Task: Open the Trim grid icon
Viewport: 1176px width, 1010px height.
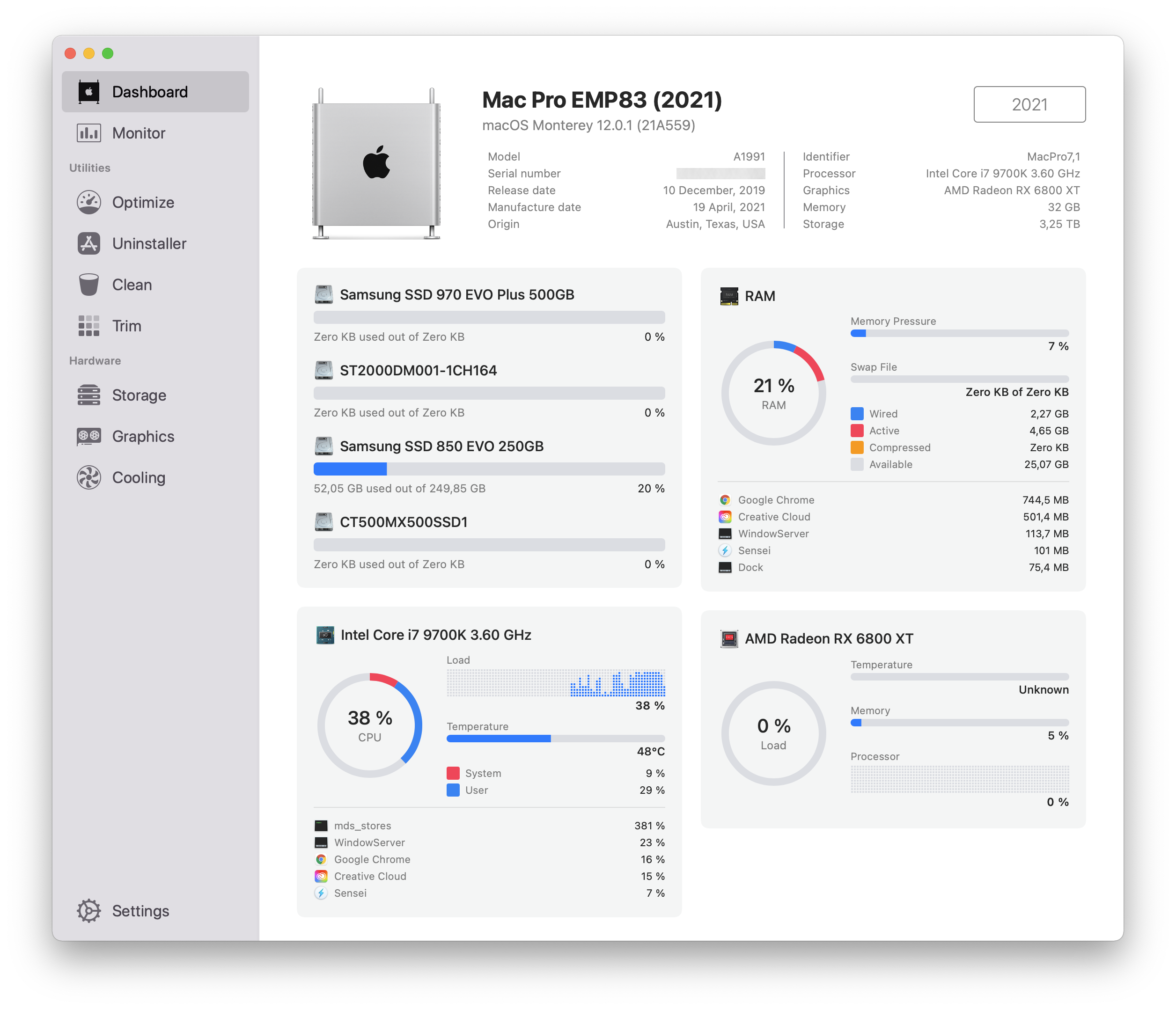Action: [x=88, y=326]
